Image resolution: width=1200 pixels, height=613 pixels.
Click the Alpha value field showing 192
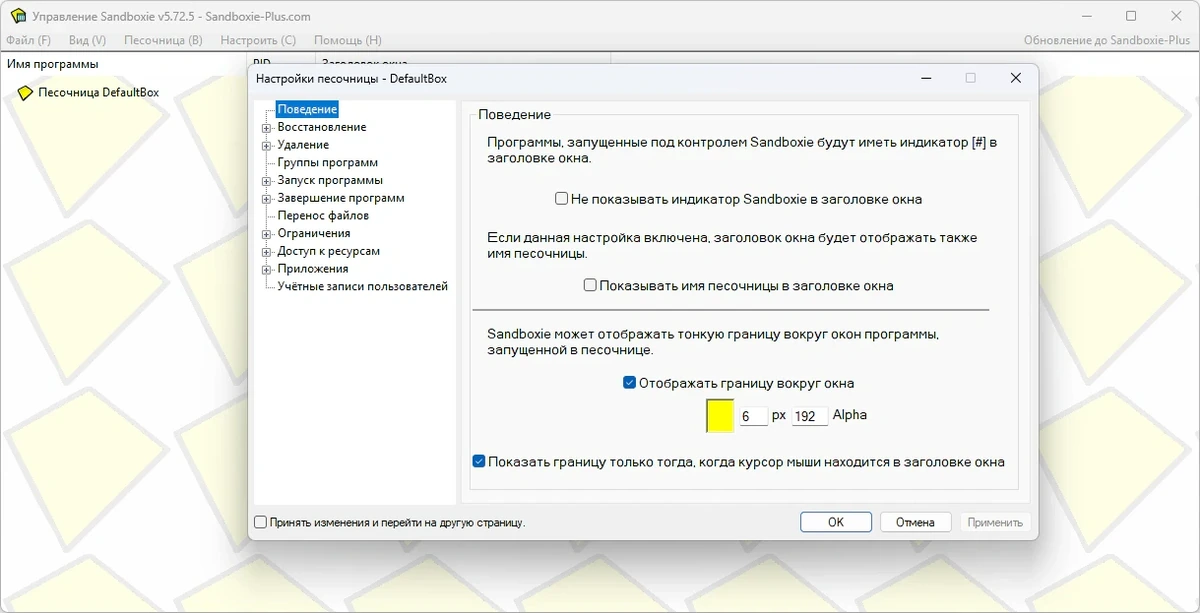pos(809,415)
